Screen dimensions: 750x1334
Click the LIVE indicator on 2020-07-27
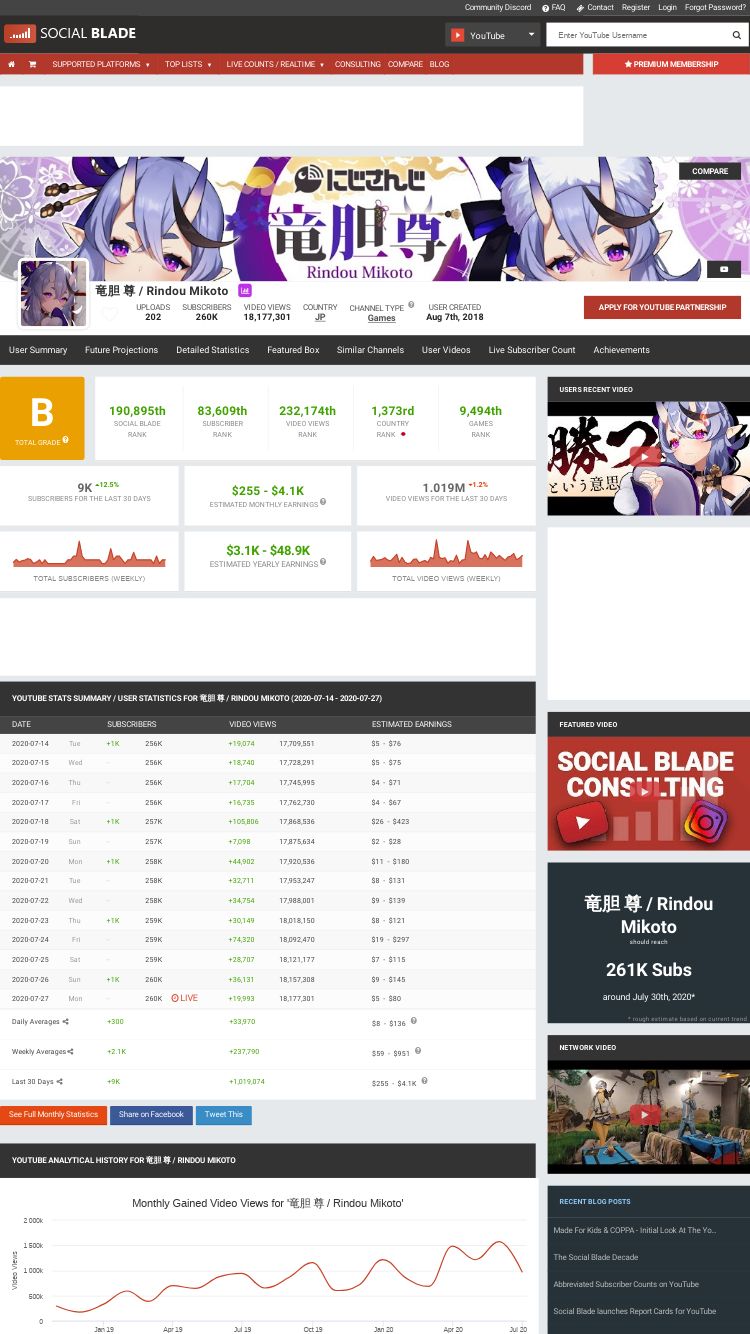click(184, 998)
